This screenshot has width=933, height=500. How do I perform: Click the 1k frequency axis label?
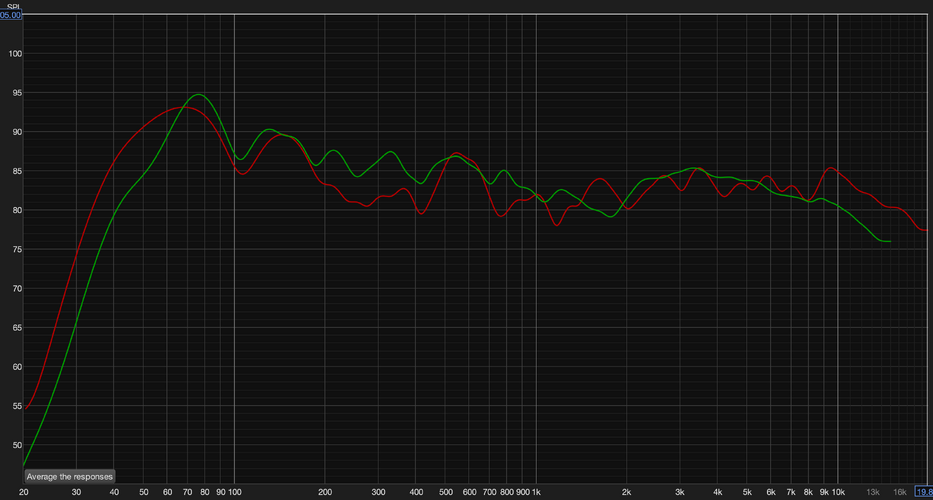point(536,492)
